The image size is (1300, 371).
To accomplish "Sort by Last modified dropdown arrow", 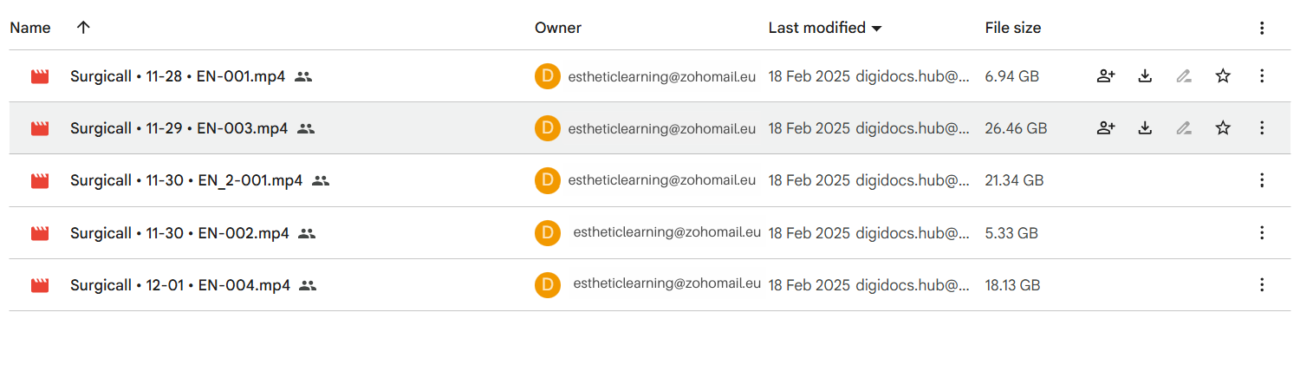I will [877, 29].
